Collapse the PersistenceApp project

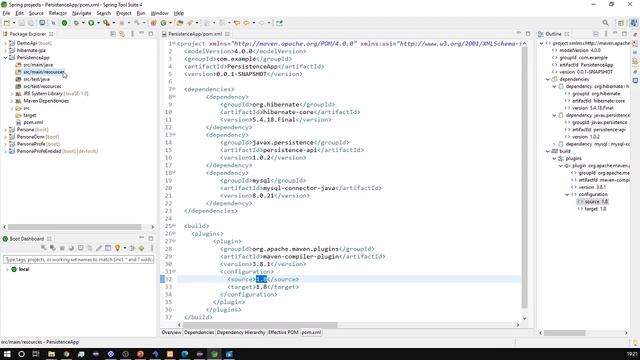tap(5, 58)
